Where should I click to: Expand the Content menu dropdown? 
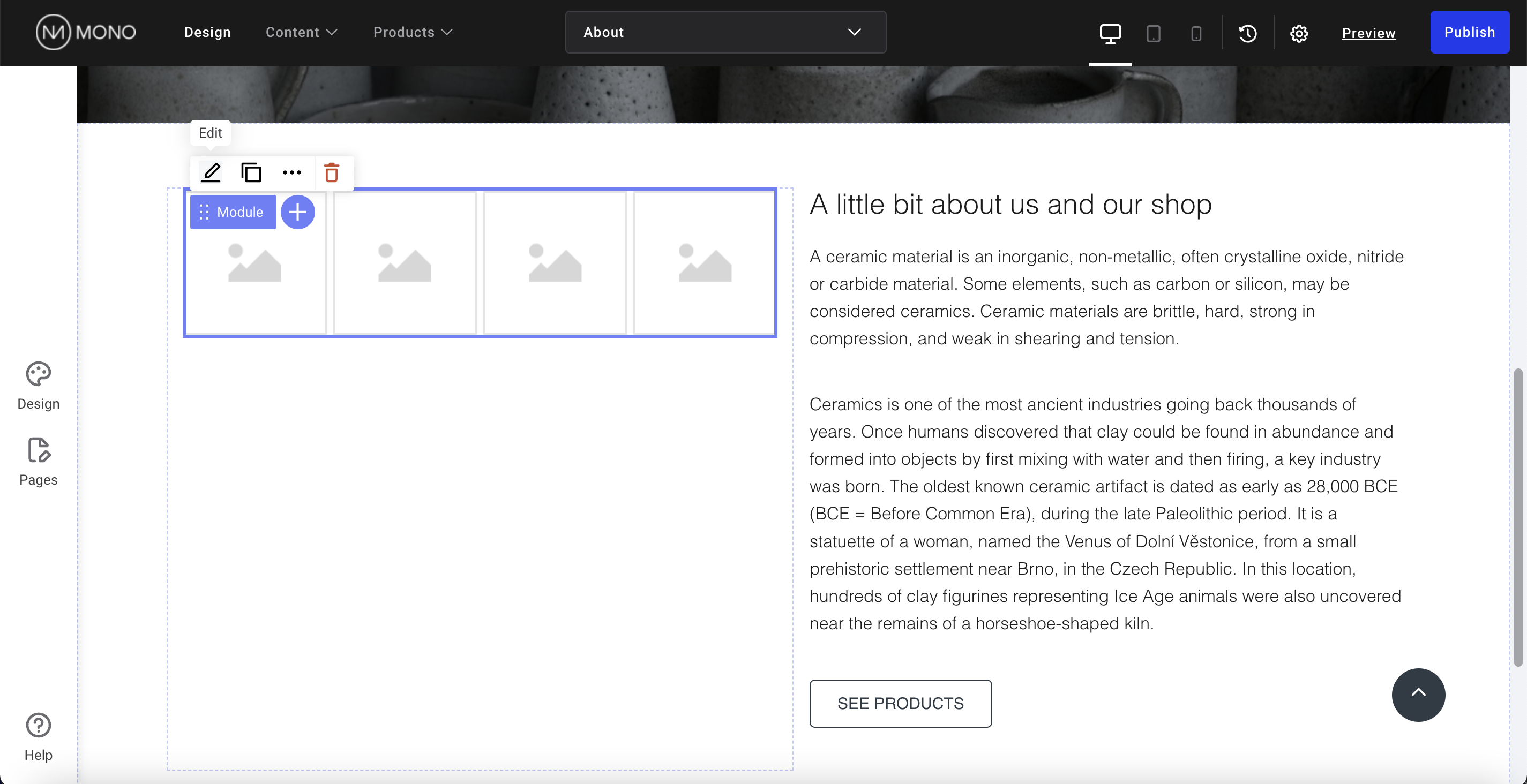[301, 32]
